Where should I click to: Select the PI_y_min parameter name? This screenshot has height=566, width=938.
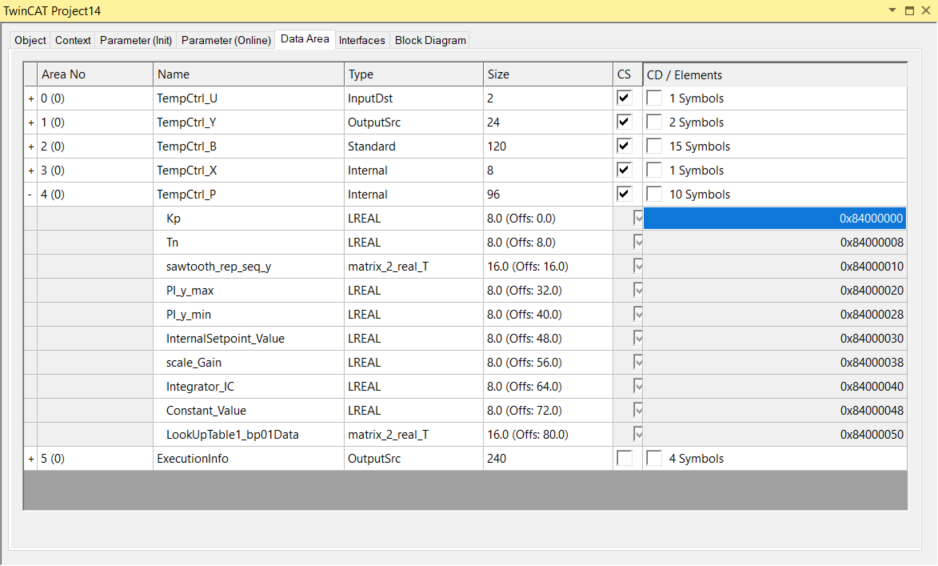pos(188,315)
